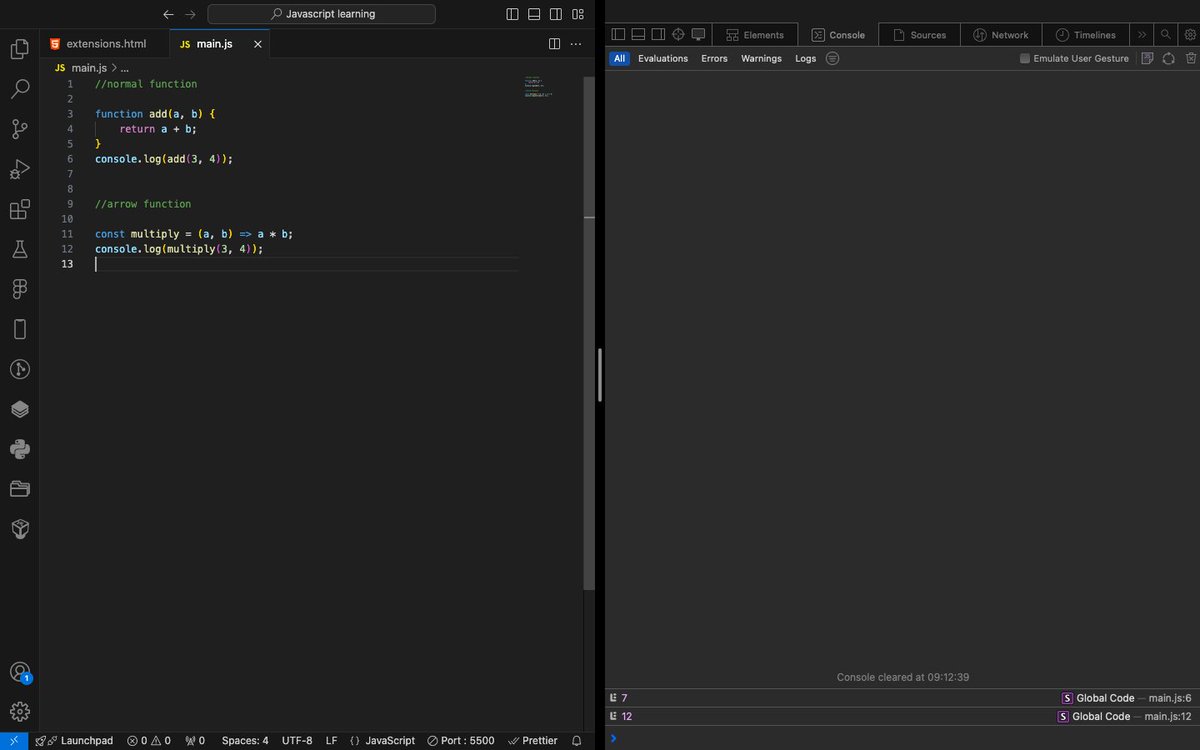Select the Source Control icon
Viewport: 1200px width, 750px height.
tap(19, 129)
